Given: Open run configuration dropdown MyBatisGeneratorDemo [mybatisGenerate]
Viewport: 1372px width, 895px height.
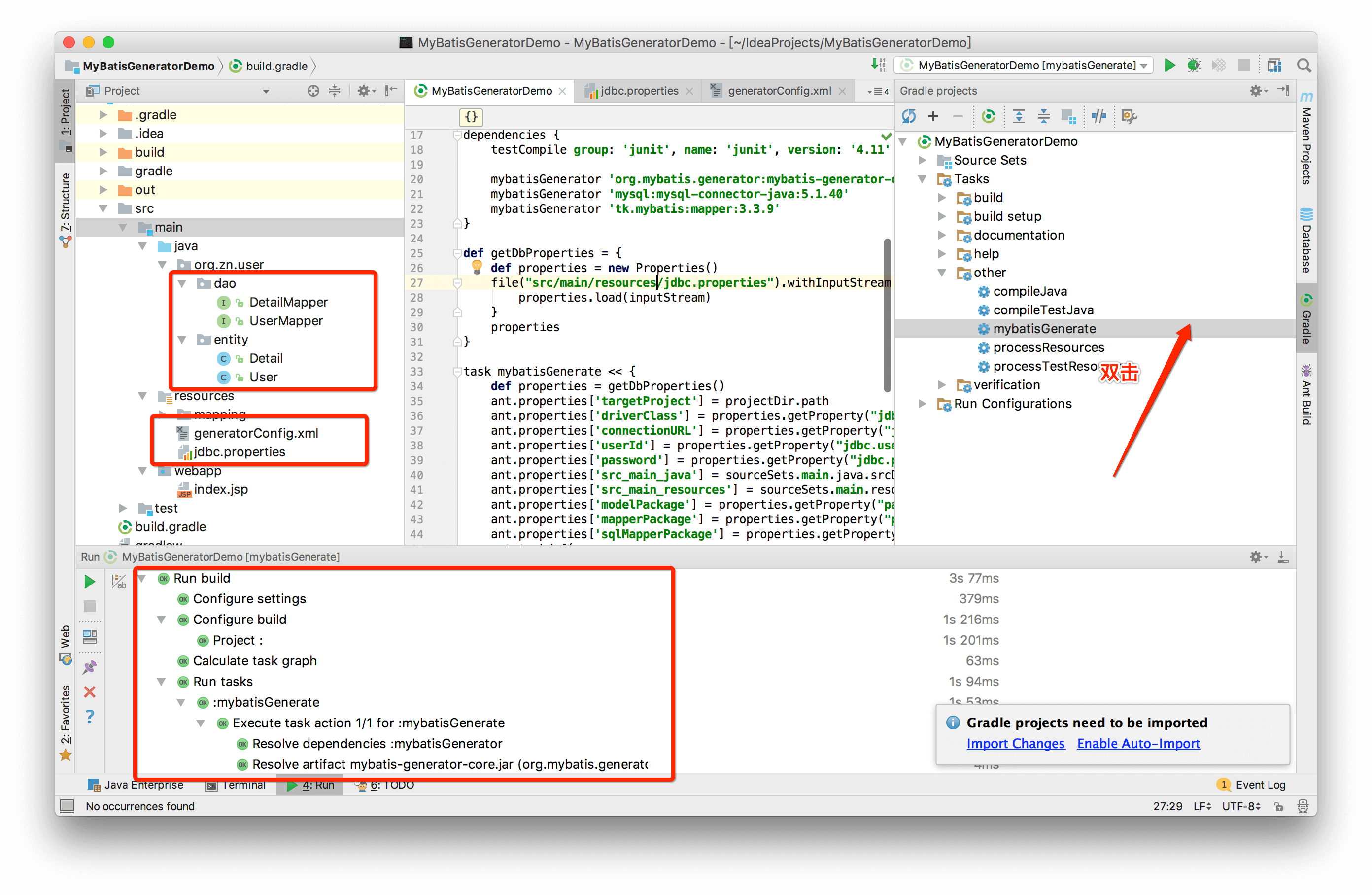Looking at the screenshot, I should point(1023,65).
